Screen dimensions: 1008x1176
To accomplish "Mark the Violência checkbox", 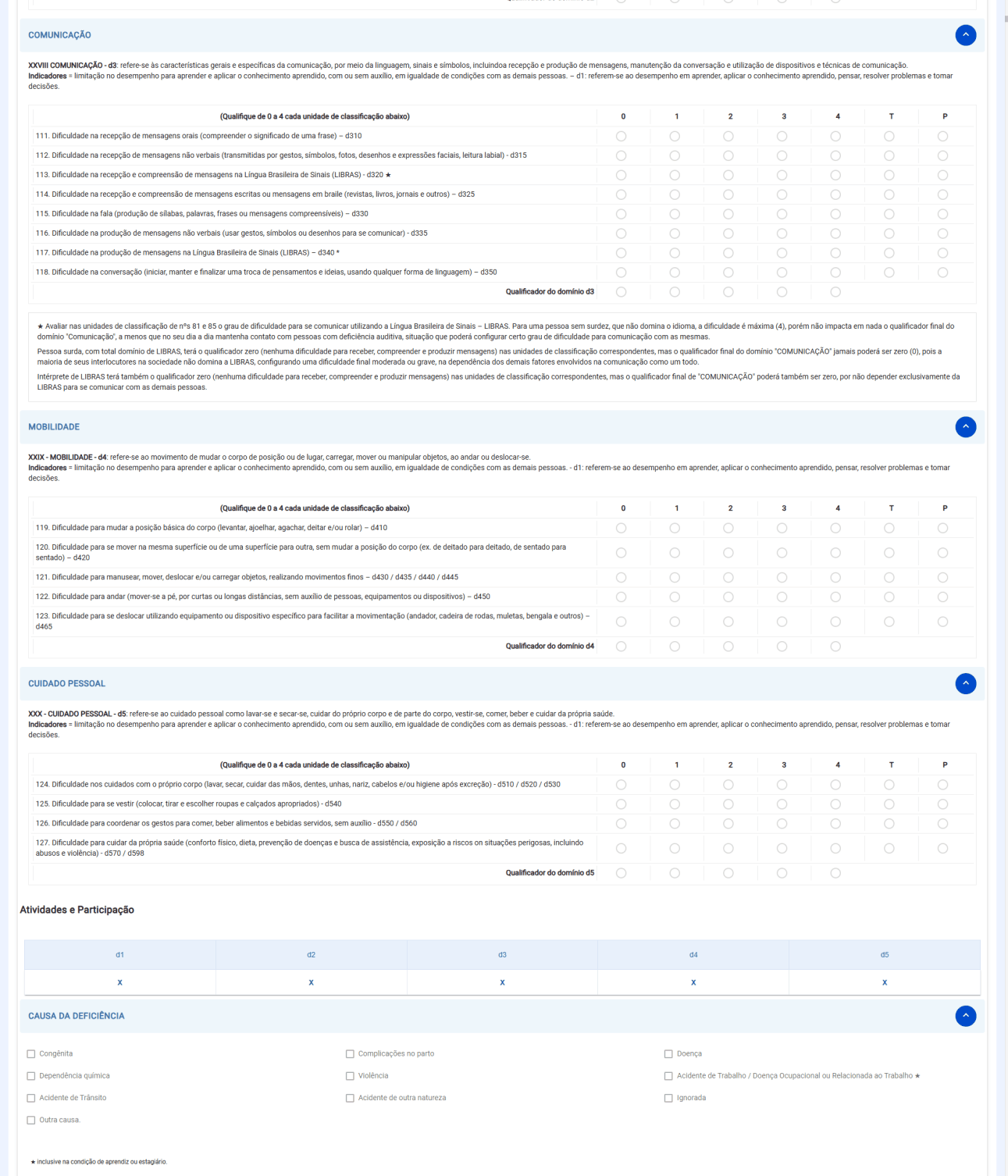I will tap(350, 1076).
